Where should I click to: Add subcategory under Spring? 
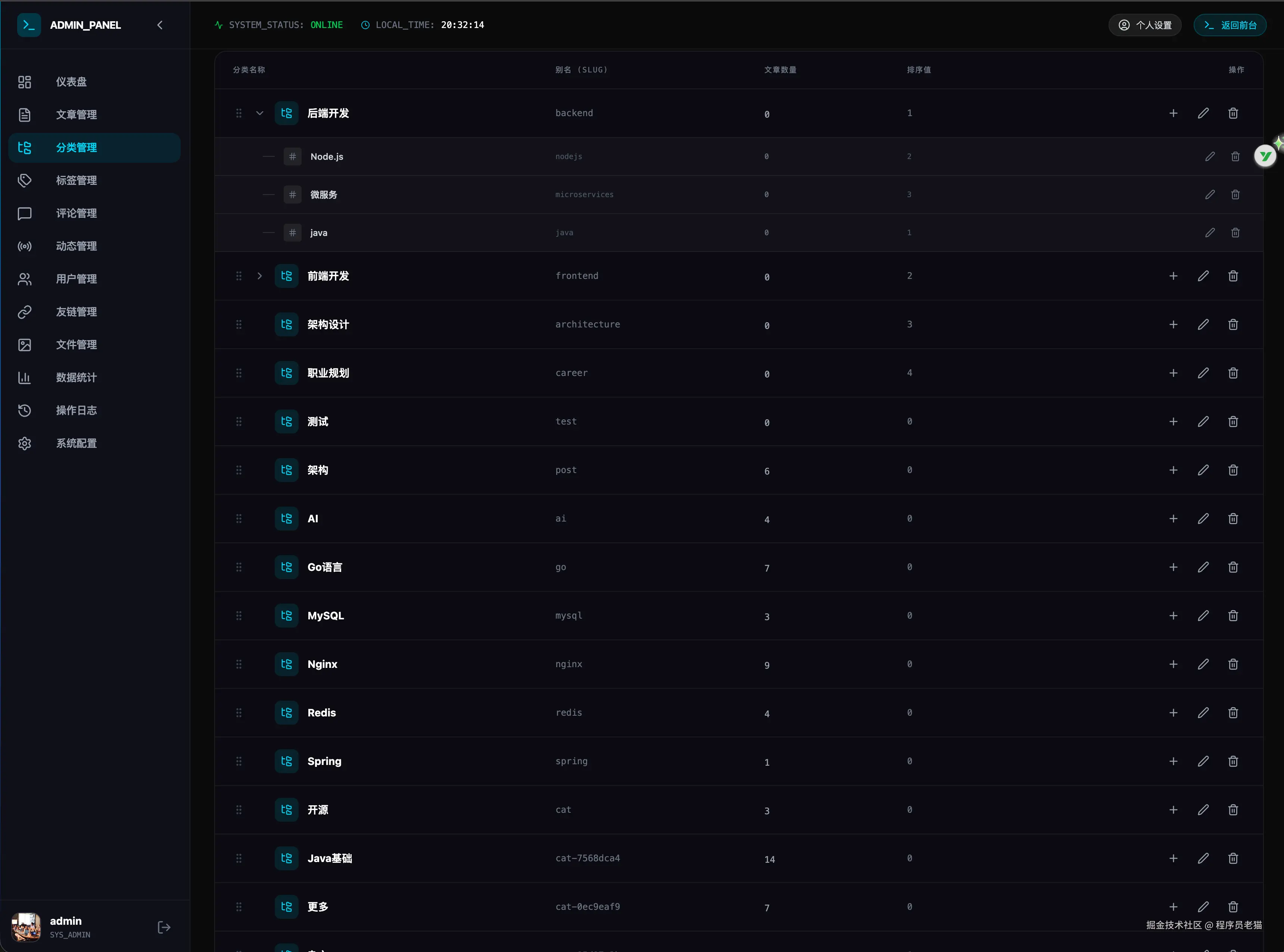[1174, 761]
